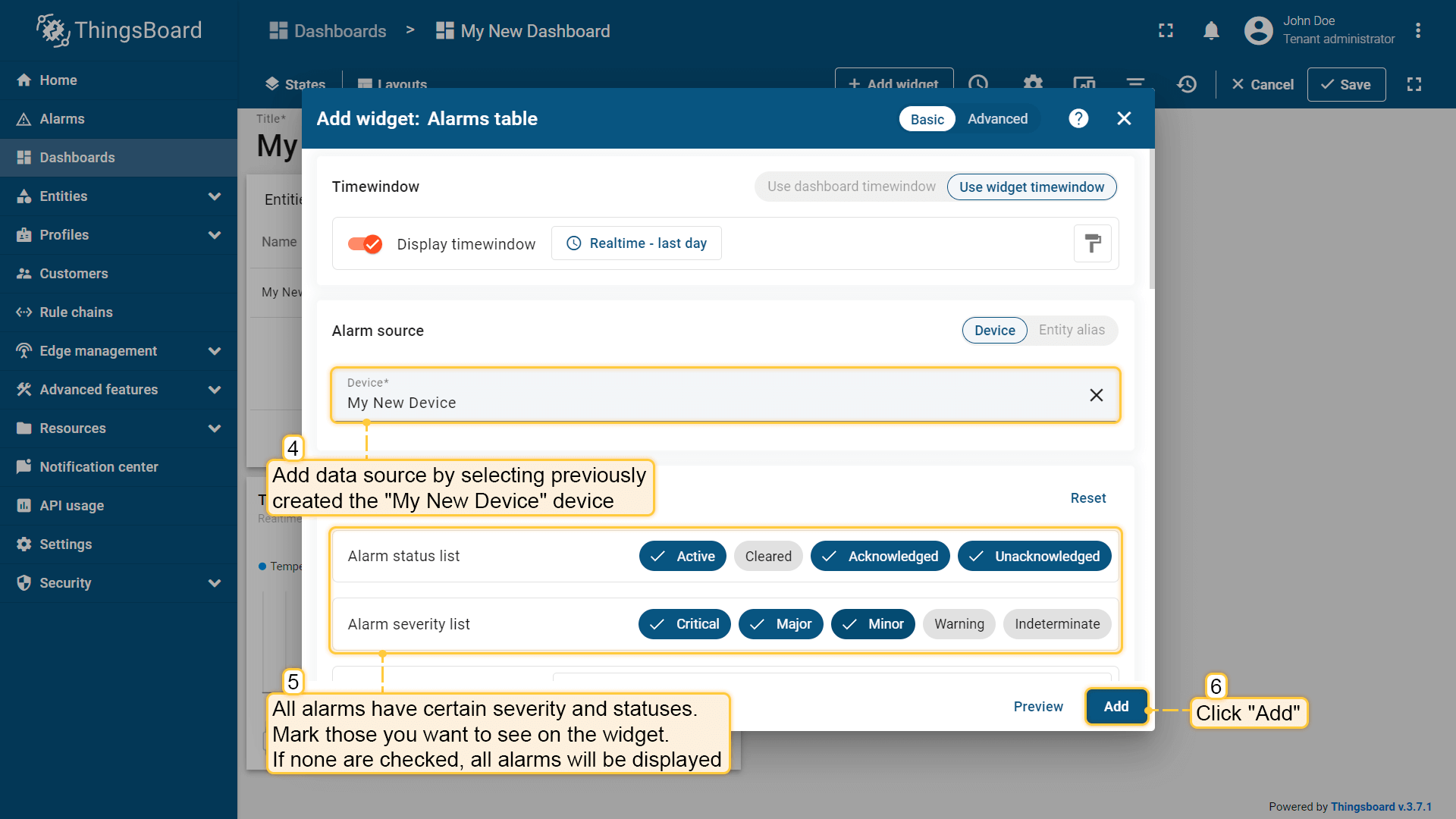
Task: Expand the Security sidebar section
Action: pyautogui.click(x=65, y=582)
